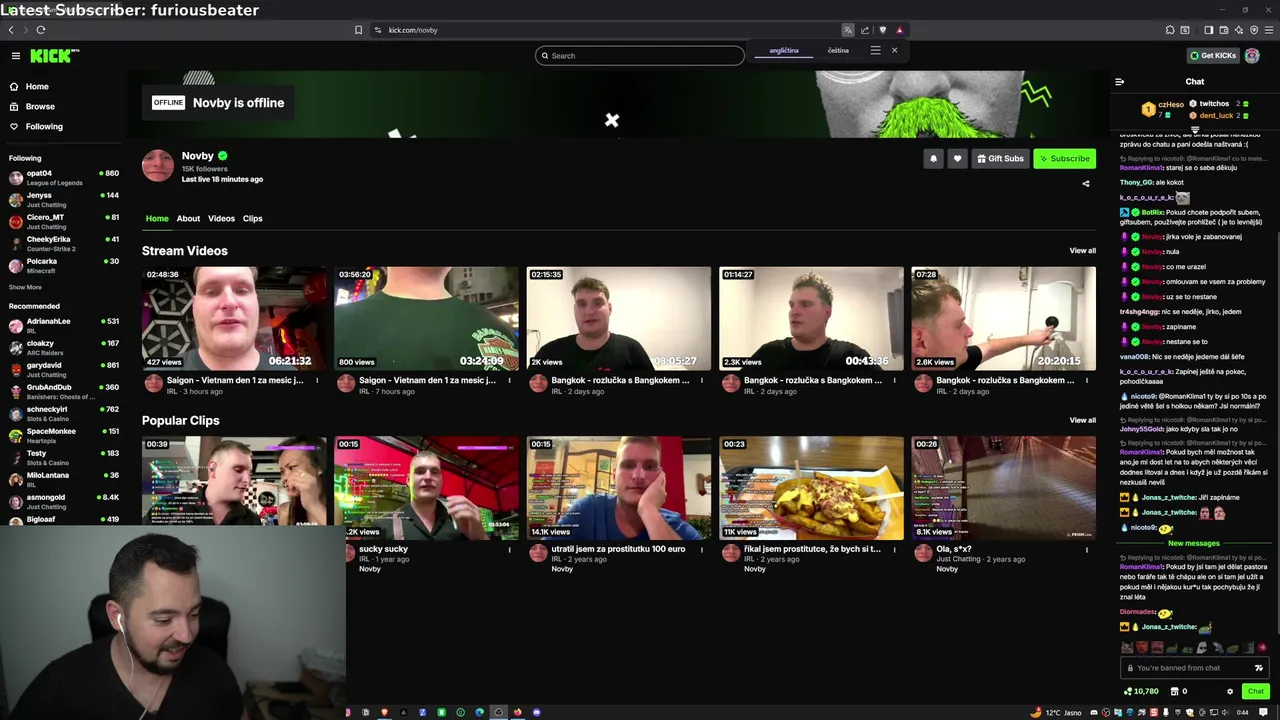Click the 10,780 channel points icon
The width and height of the screenshot is (1280, 720).
[1141, 691]
